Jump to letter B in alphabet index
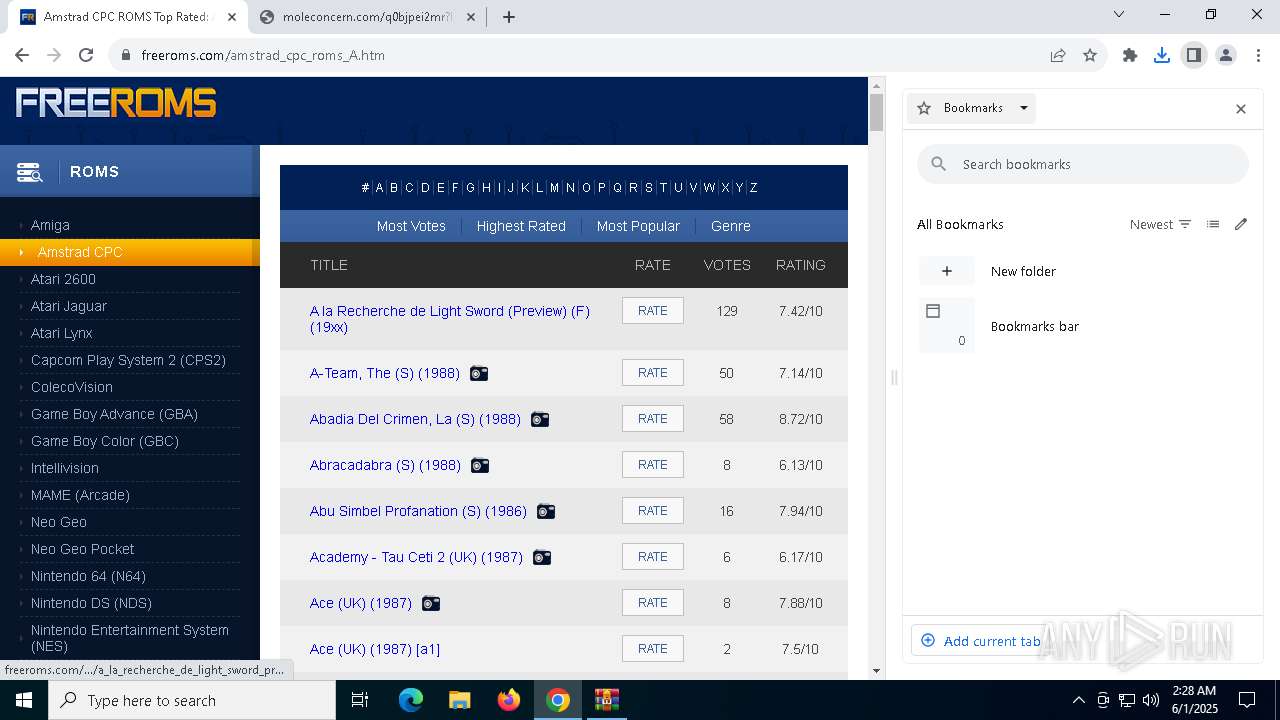The width and height of the screenshot is (1280, 720). (394, 188)
